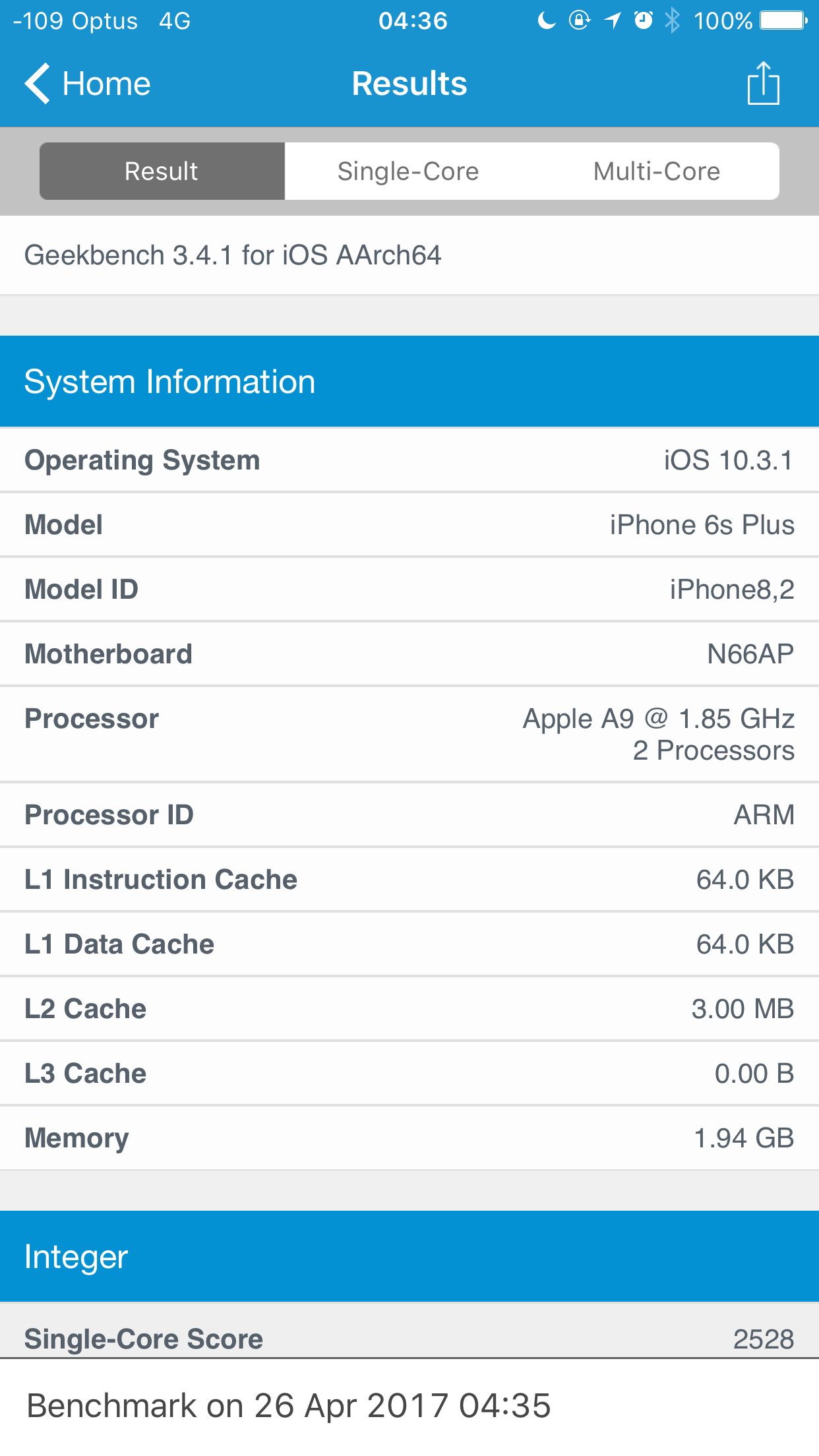The width and height of the screenshot is (819, 1456).
Task: Tap 64.0 KB in L1 Instruction Cache row
Action: point(745,880)
